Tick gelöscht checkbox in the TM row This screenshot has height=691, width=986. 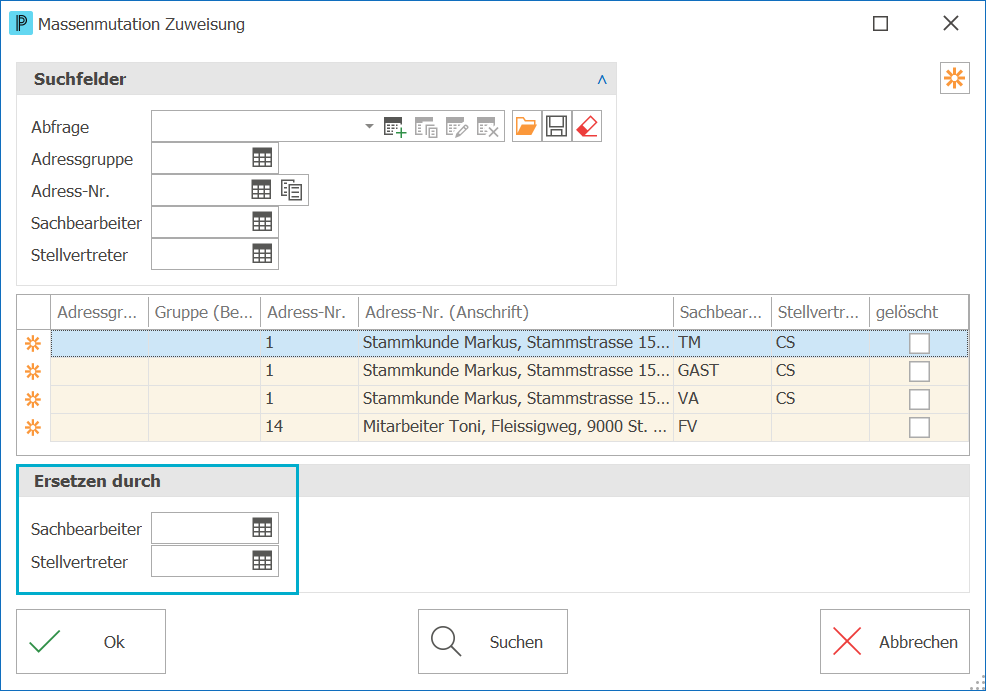[x=919, y=343]
